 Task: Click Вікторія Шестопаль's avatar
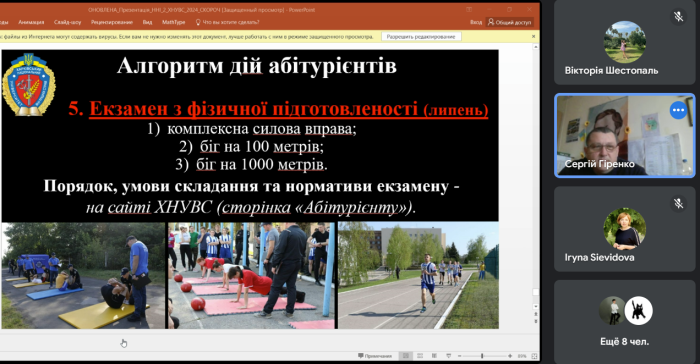(625, 42)
